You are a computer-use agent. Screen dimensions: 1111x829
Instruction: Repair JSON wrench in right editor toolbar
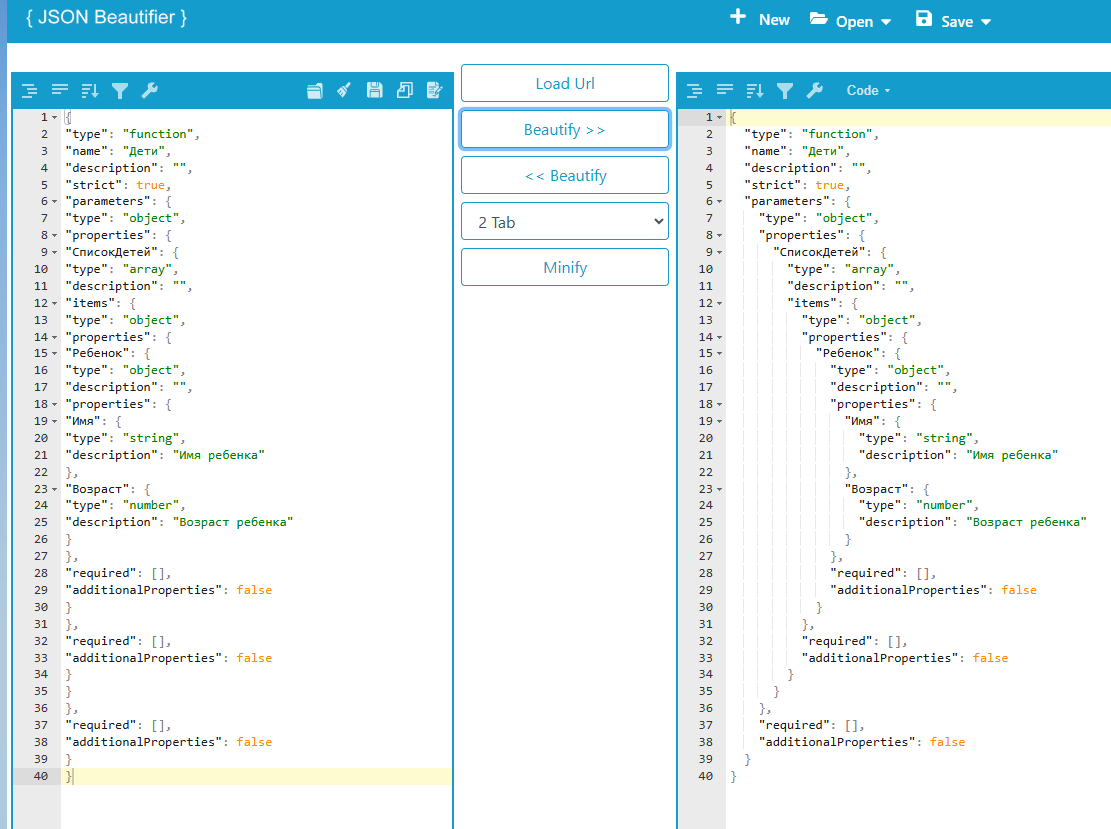pyautogui.click(x=814, y=90)
